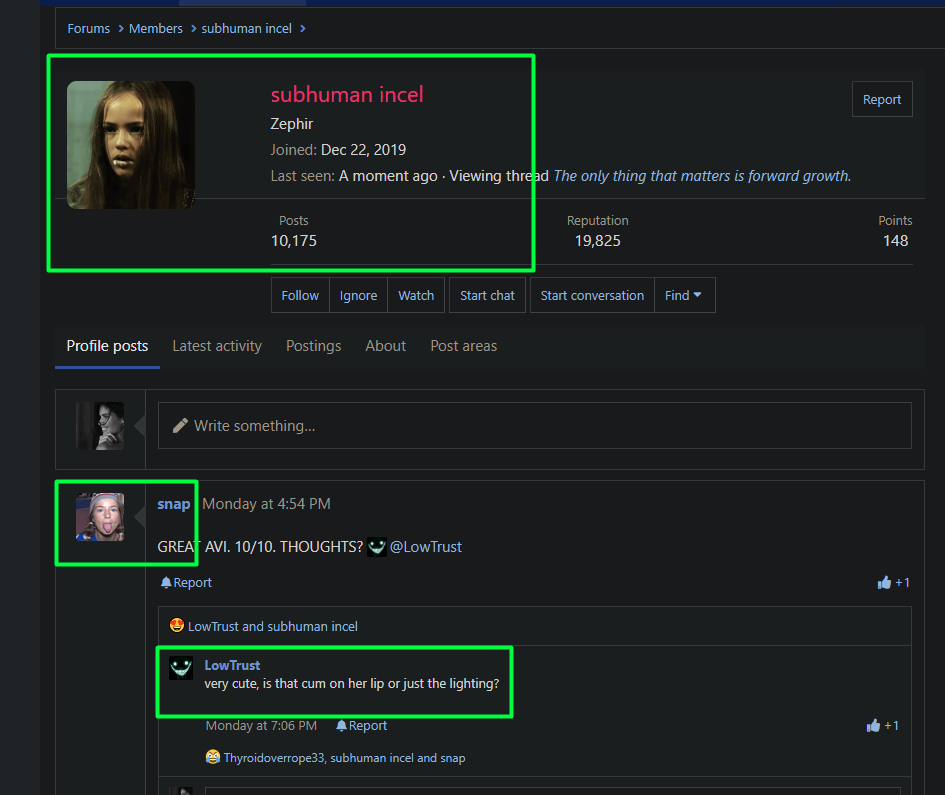Select the About tab

pos(386,346)
